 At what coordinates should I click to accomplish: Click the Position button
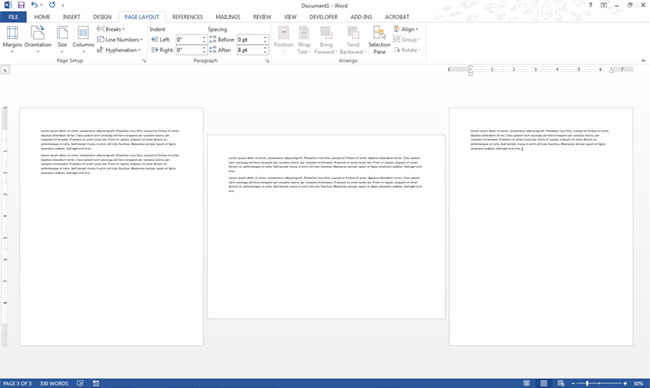pyautogui.click(x=284, y=40)
